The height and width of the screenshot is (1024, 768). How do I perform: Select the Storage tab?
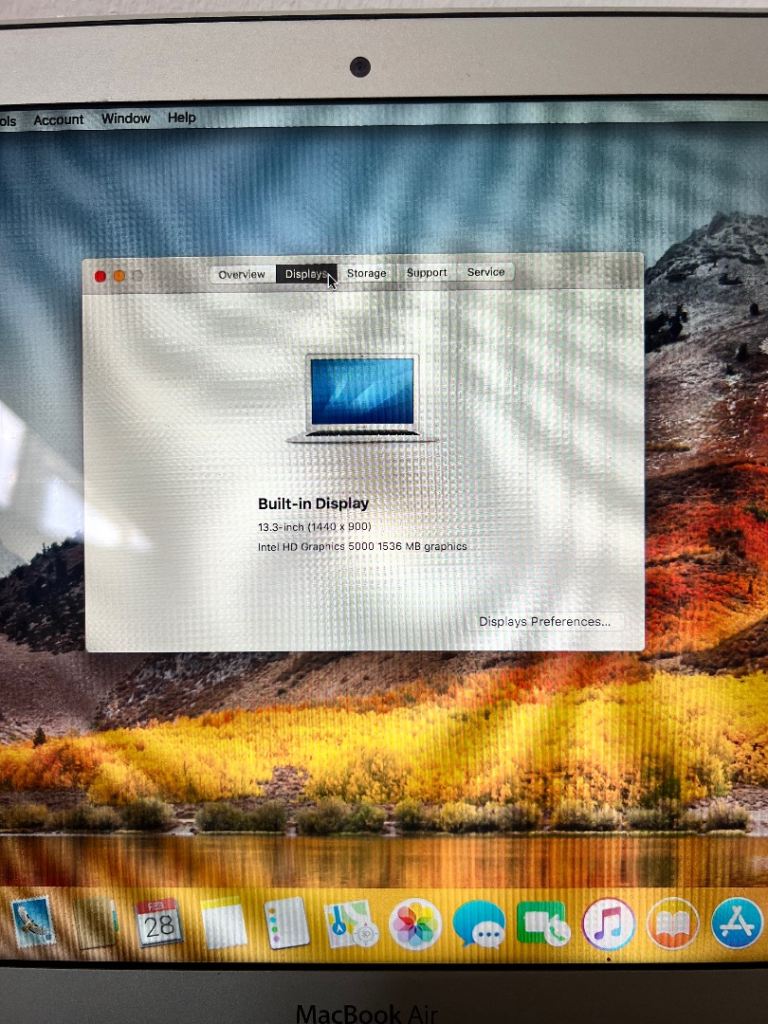[x=366, y=273]
